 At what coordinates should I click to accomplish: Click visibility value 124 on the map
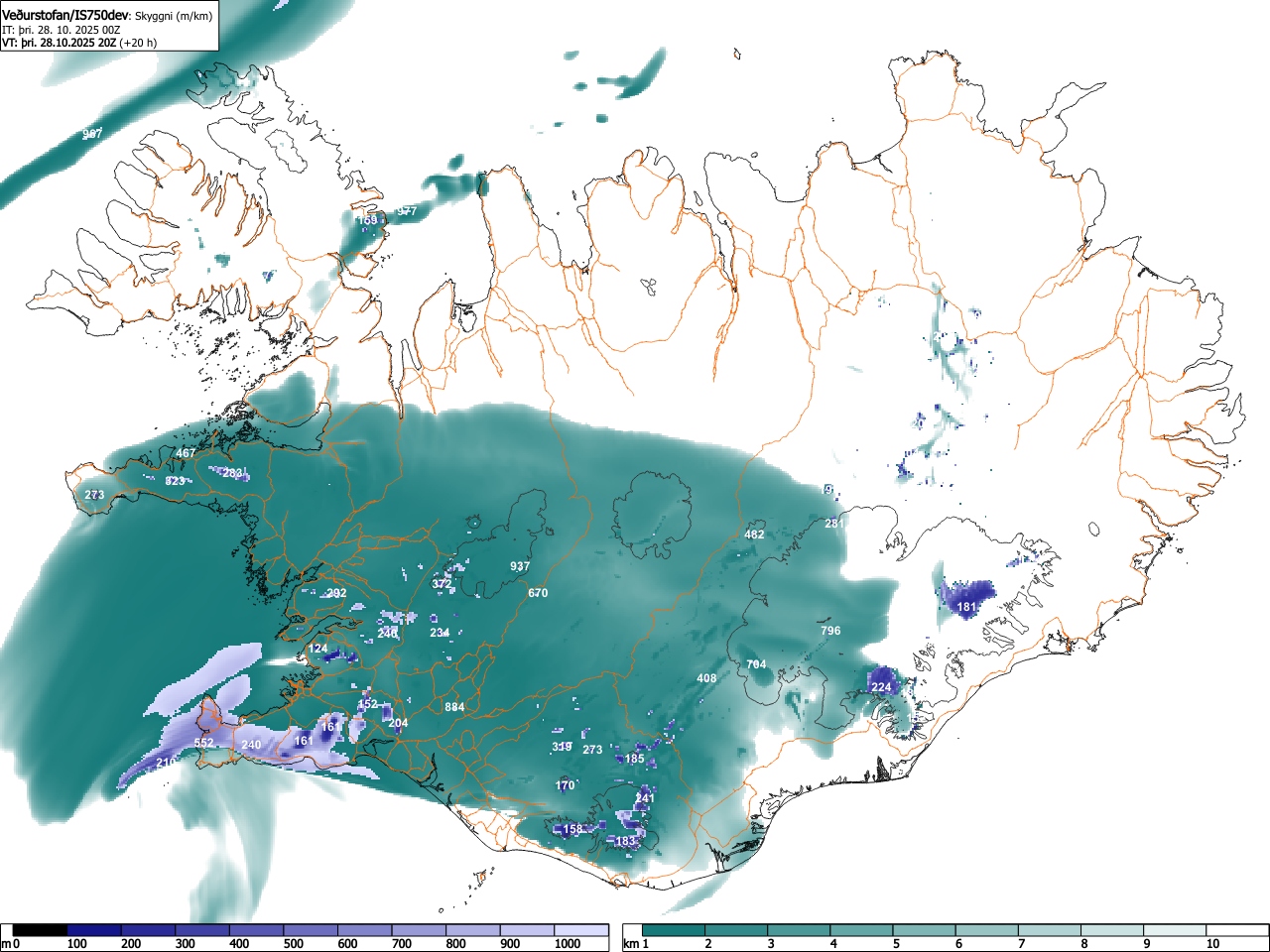point(318,649)
